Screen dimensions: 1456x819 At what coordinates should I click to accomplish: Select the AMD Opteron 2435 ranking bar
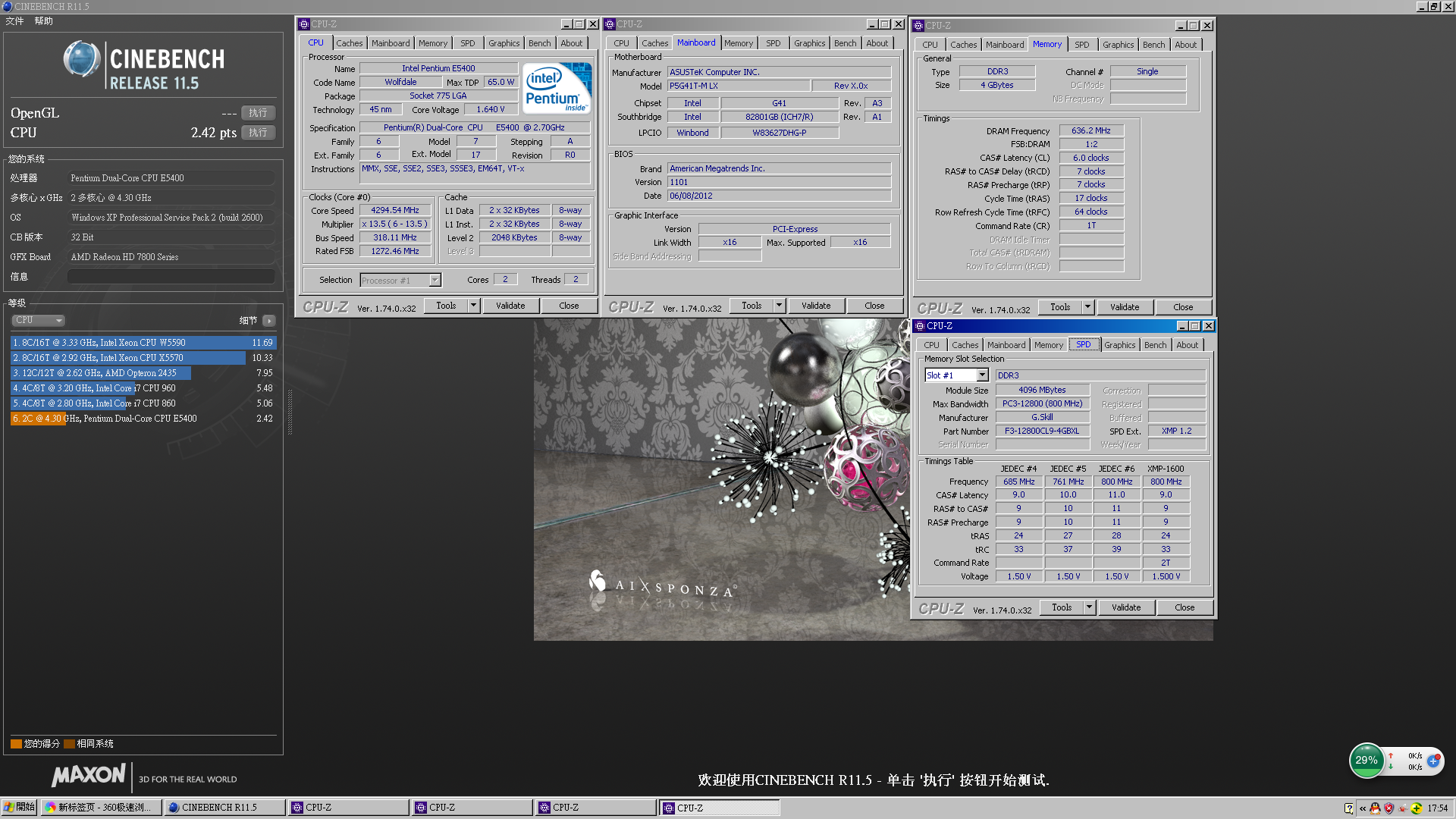click(x=143, y=373)
